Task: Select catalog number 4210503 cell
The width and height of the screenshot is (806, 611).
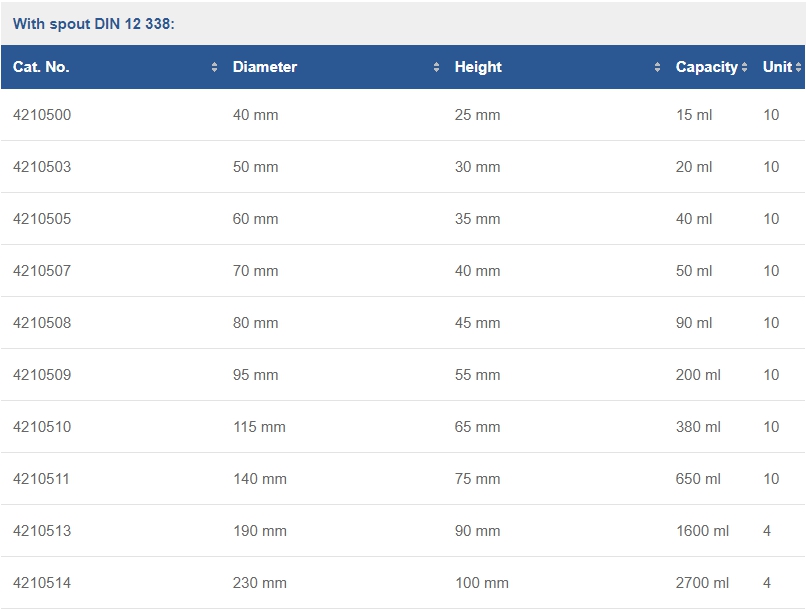Action: coord(42,167)
